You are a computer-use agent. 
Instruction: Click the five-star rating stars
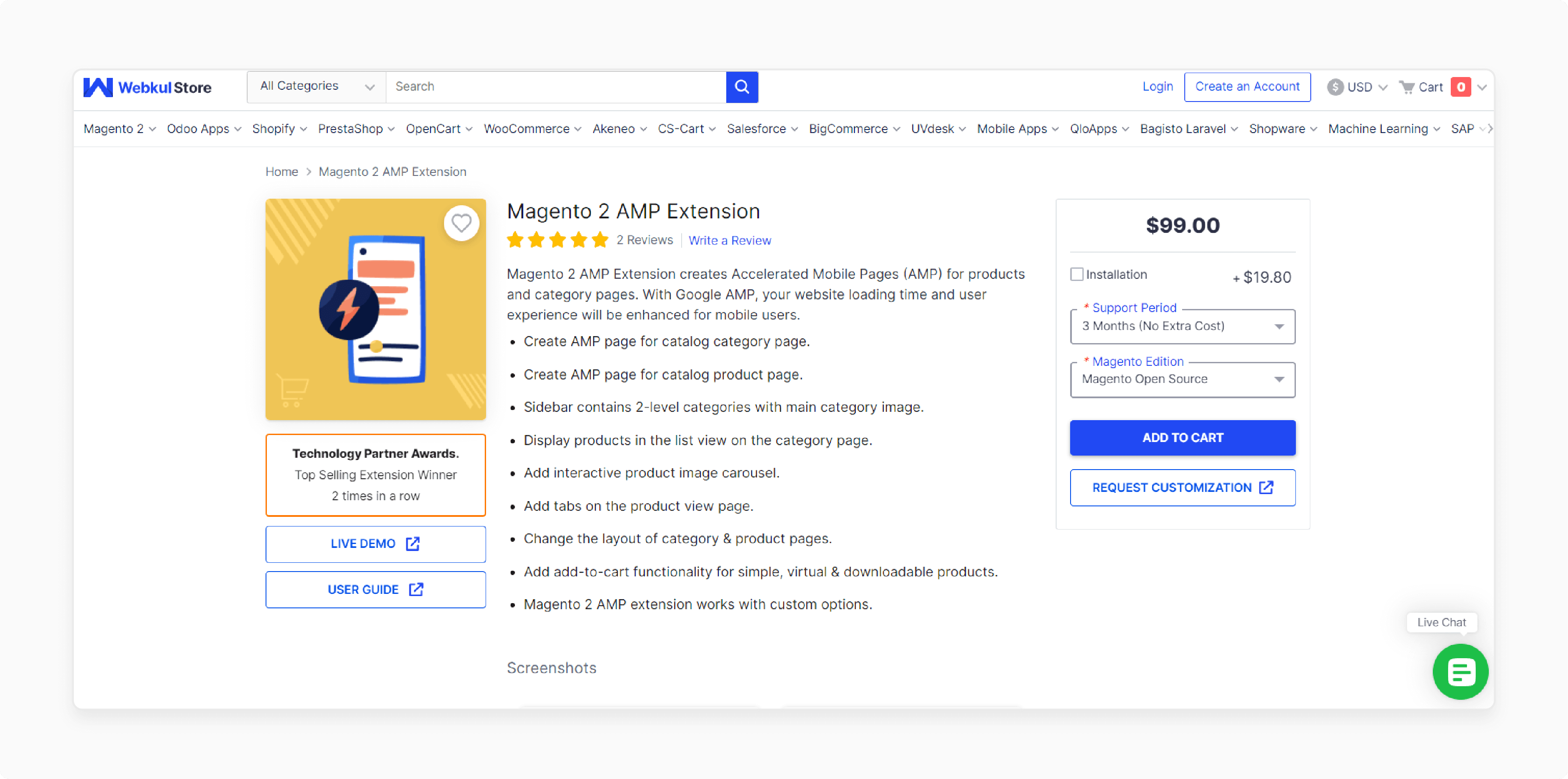(x=557, y=240)
